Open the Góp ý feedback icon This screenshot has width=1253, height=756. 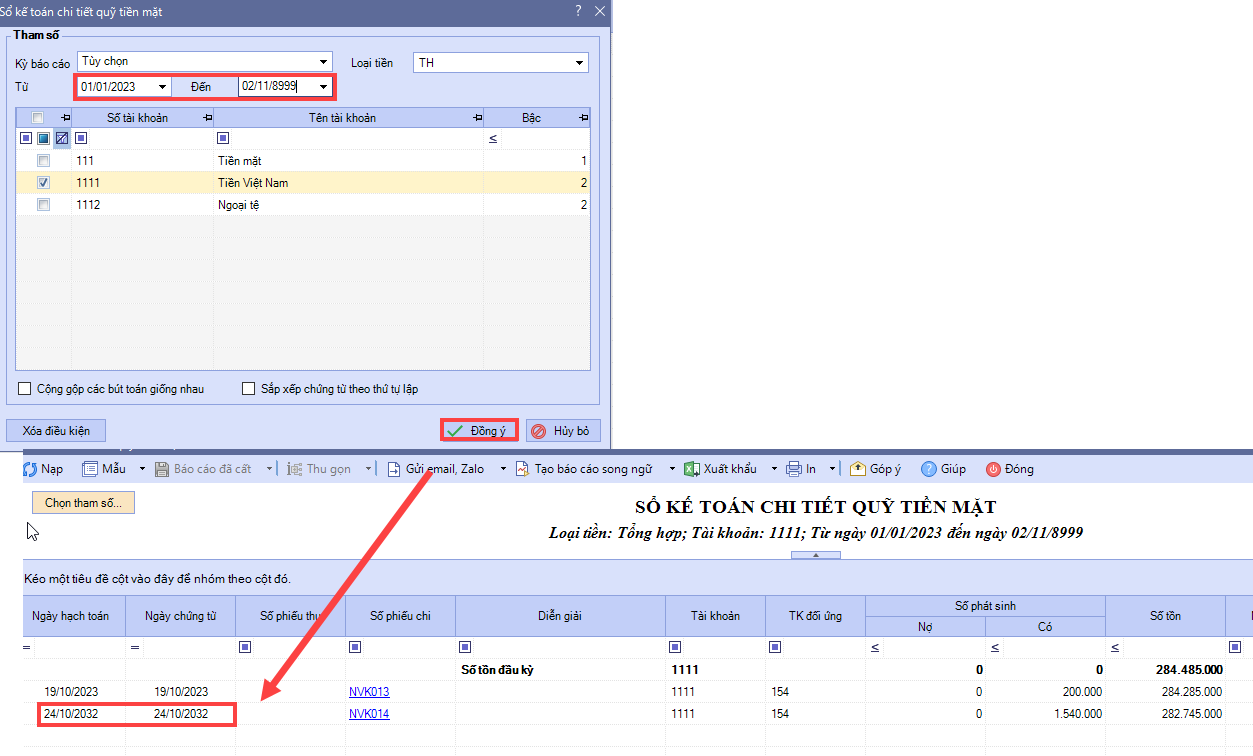[x=857, y=469]
